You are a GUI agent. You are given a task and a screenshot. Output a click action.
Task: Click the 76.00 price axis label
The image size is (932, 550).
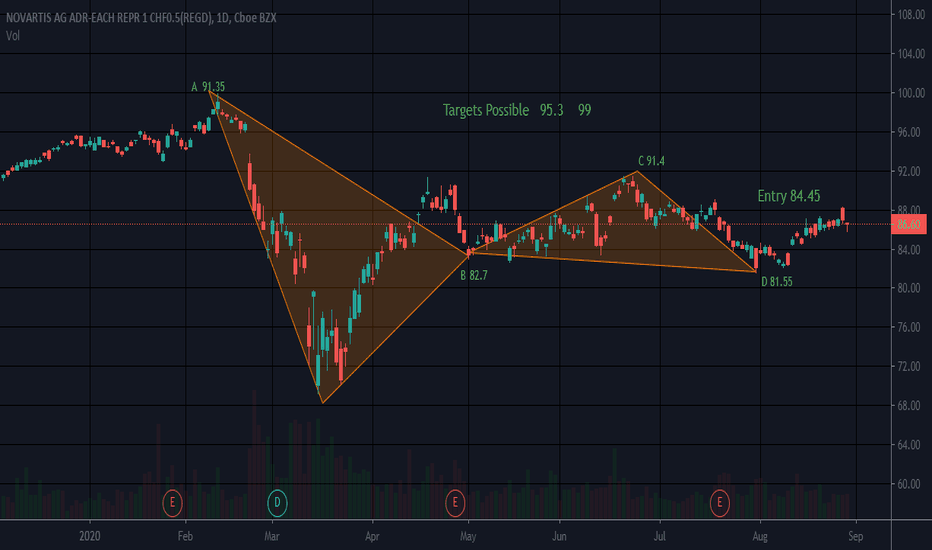911,328
